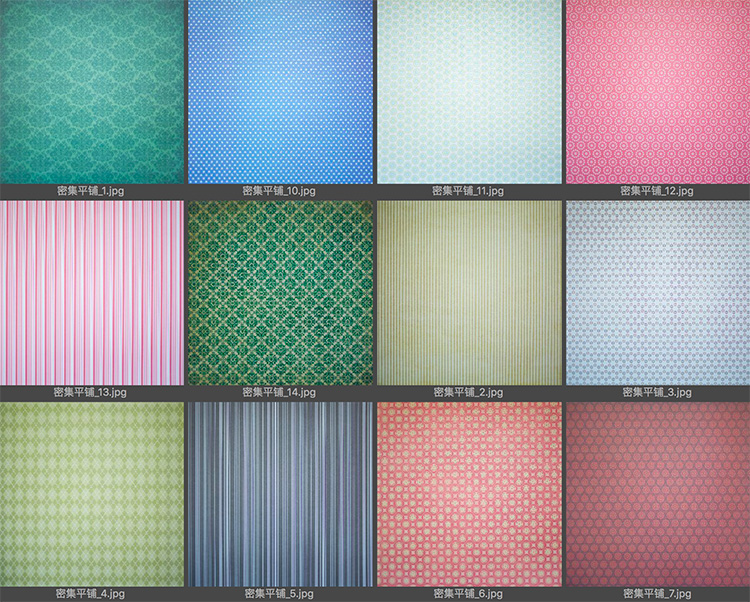Viewport: 750px width, 602px height.
Task: Select the label 密集平铺_3.jpg
Action: [x=657, y=392]
